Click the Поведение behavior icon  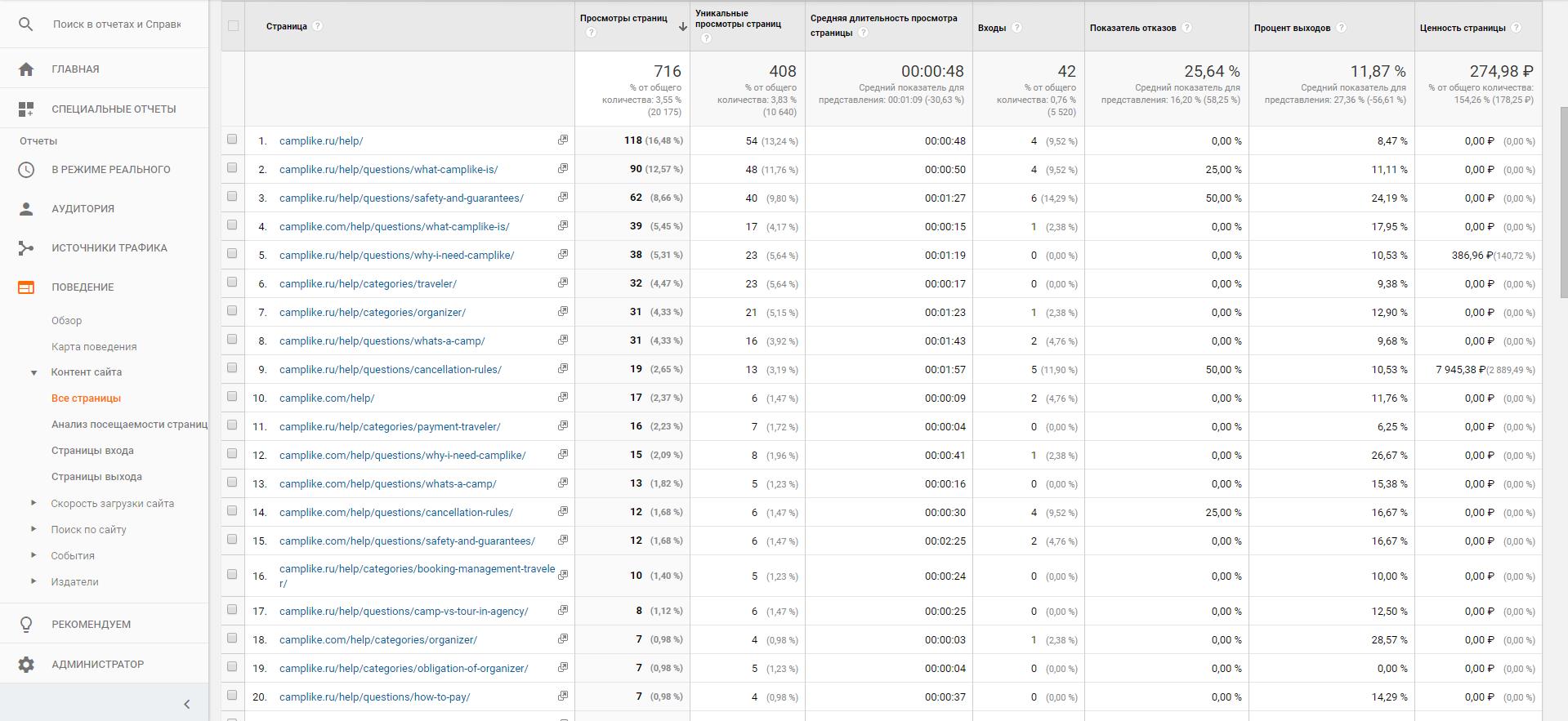tap(26, 287)
